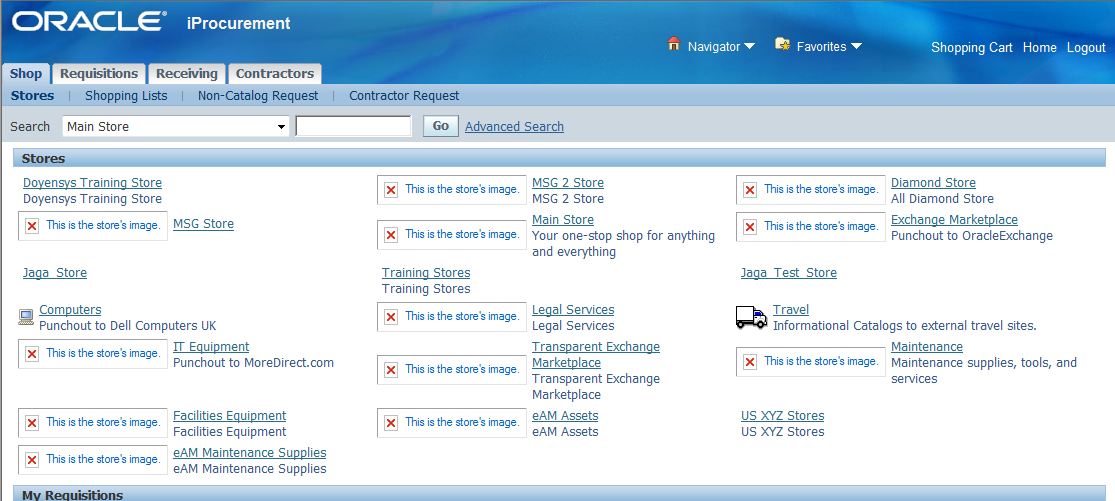Open the Favorites dropdown menu
The height and width of the screenshot is (501, 1115).
[x=829, y=47]
